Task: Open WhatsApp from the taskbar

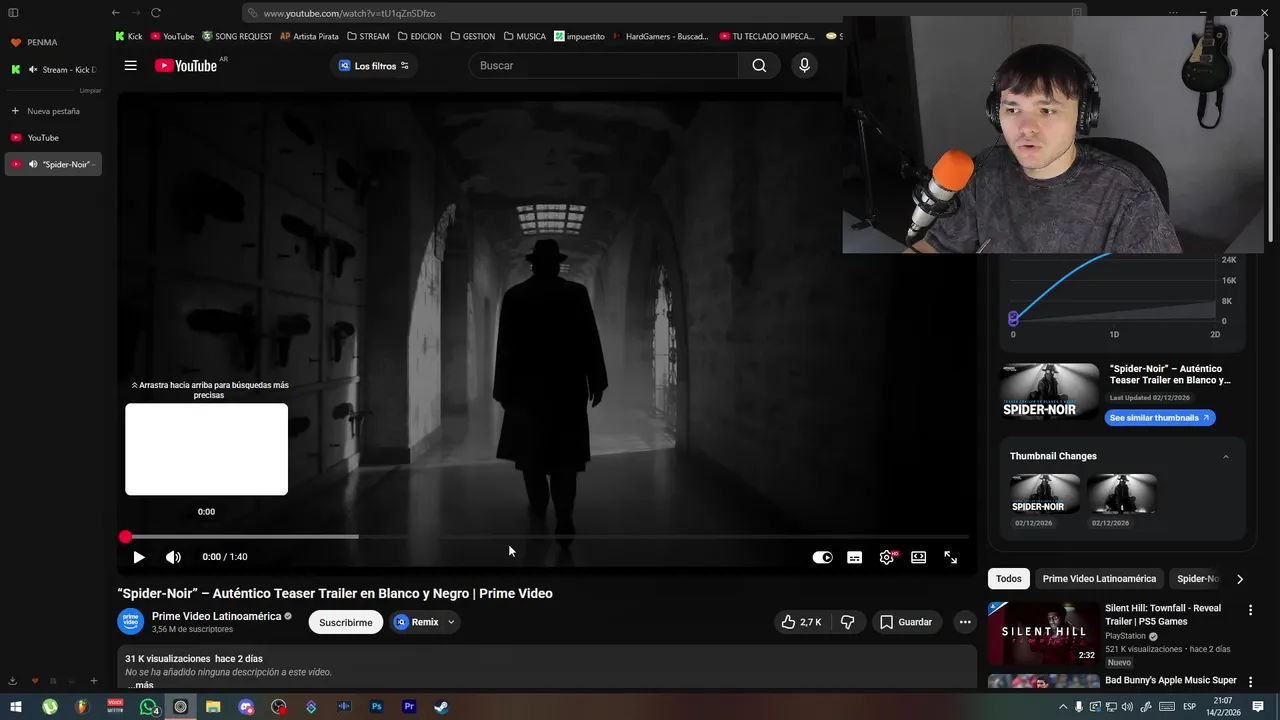Action: pos(148,707)
